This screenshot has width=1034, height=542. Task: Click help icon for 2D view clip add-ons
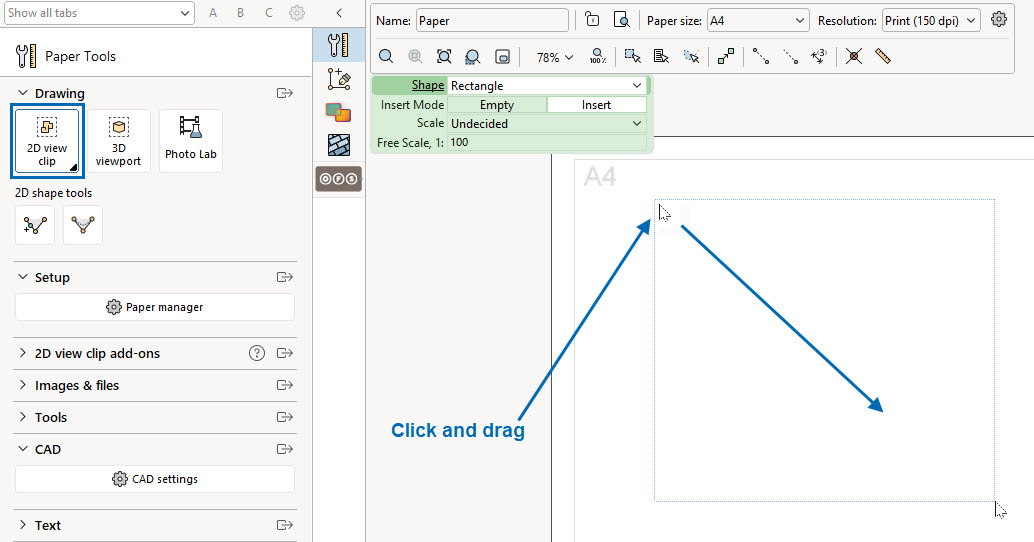pos(257,353)
